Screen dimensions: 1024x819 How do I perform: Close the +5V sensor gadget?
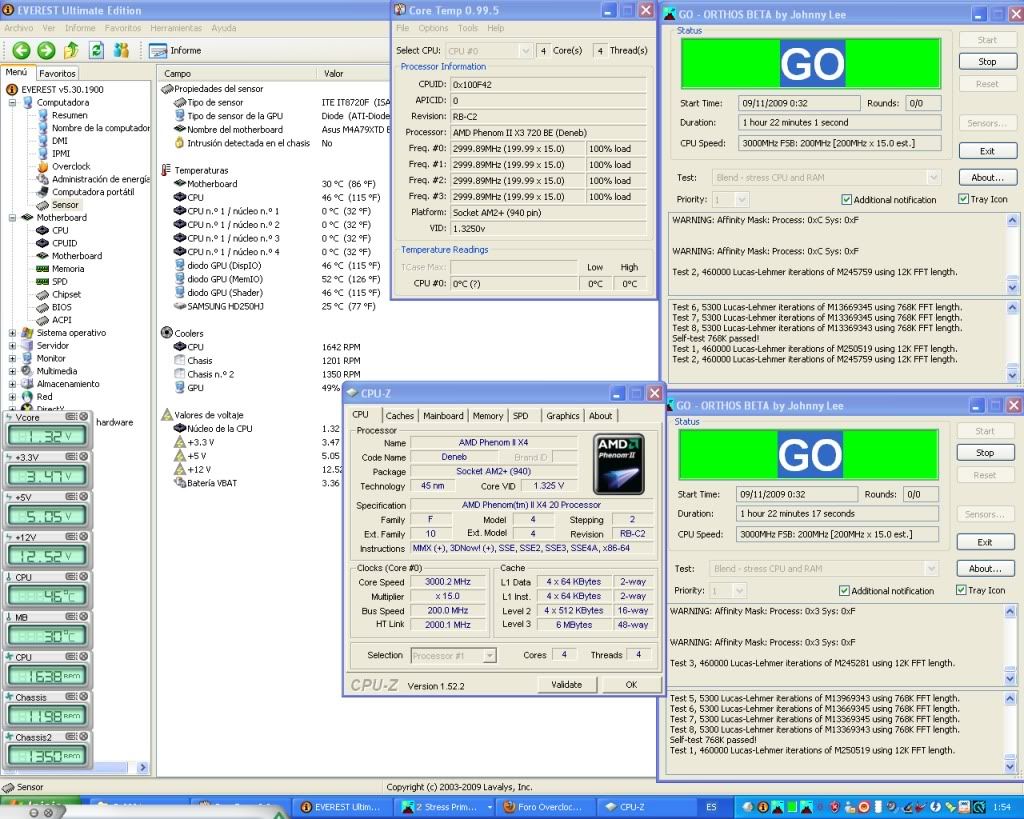pos(84,497)
